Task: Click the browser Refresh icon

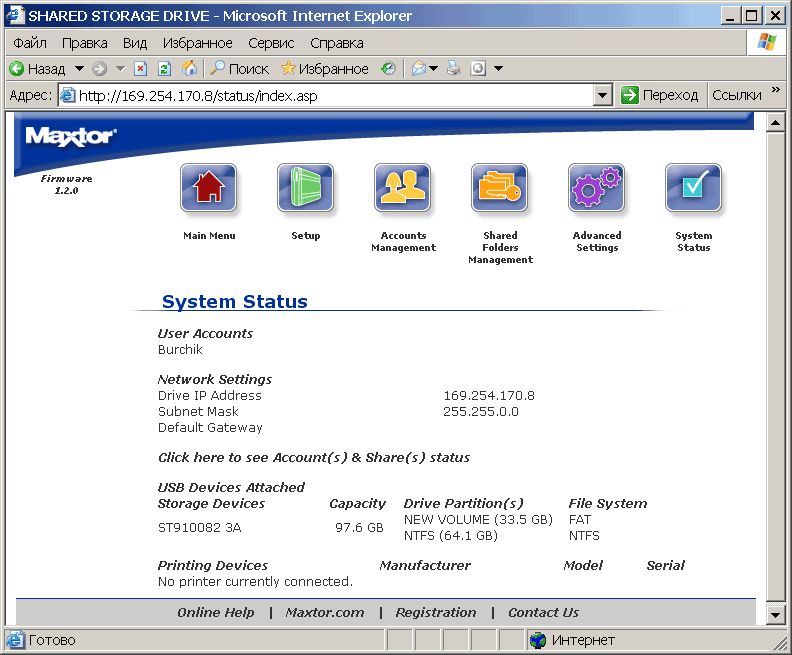Action: [164, 69]
